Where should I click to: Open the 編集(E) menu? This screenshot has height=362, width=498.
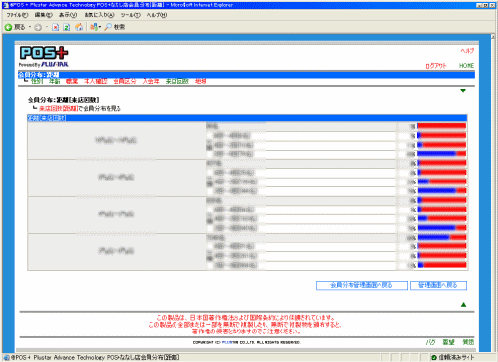click(44, 15)
